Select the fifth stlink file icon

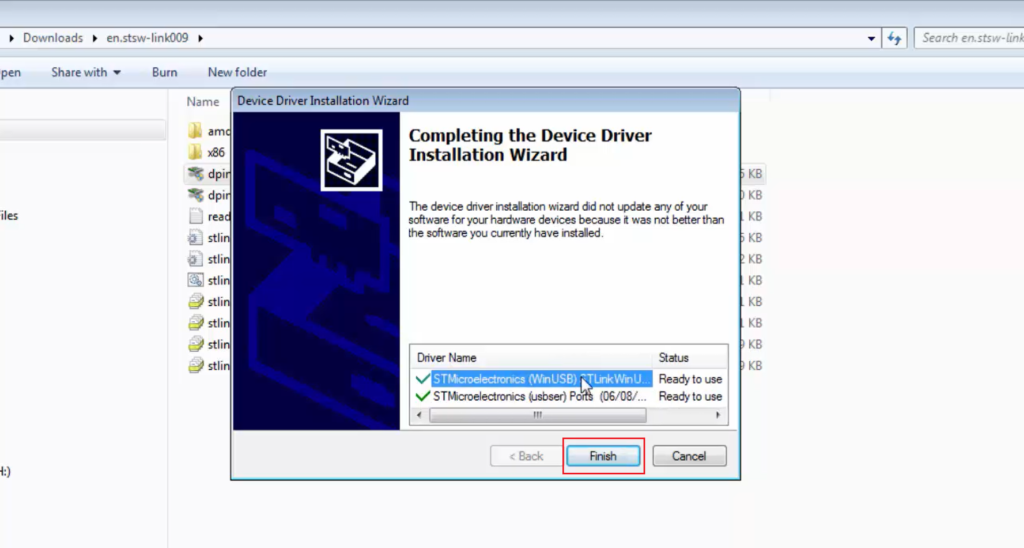click(x=195, y=323)
